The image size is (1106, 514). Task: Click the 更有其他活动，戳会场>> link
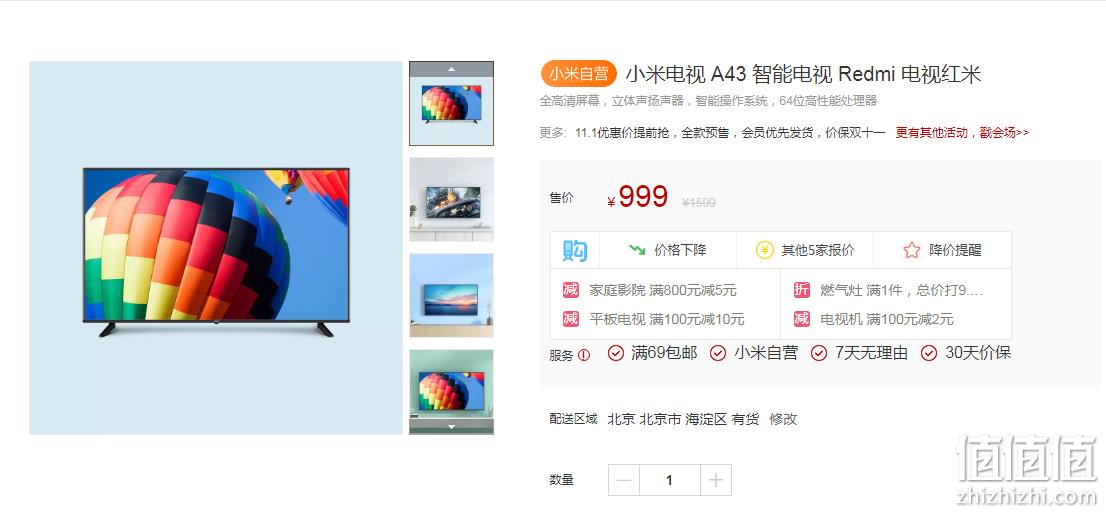pyautogui.click(x=962, y=132)
